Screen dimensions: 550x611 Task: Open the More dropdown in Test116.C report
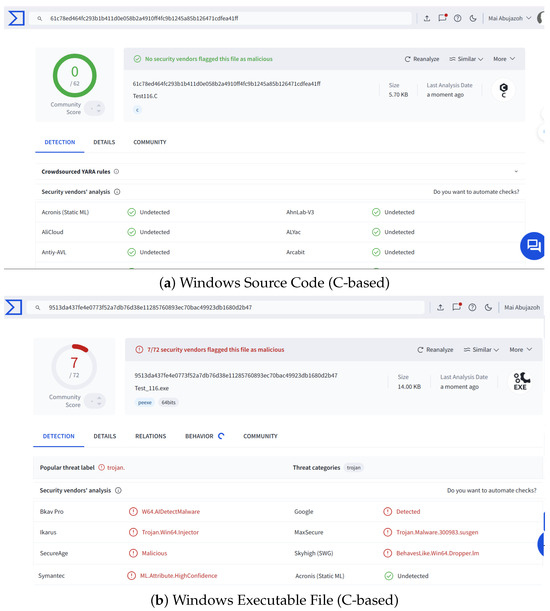tap(504, 59)
